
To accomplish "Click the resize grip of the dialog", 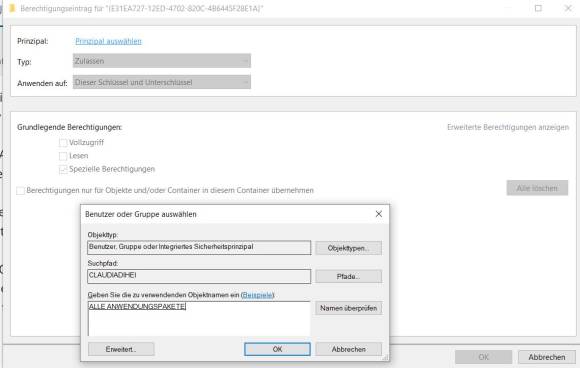I will click(x=385, y=358).
